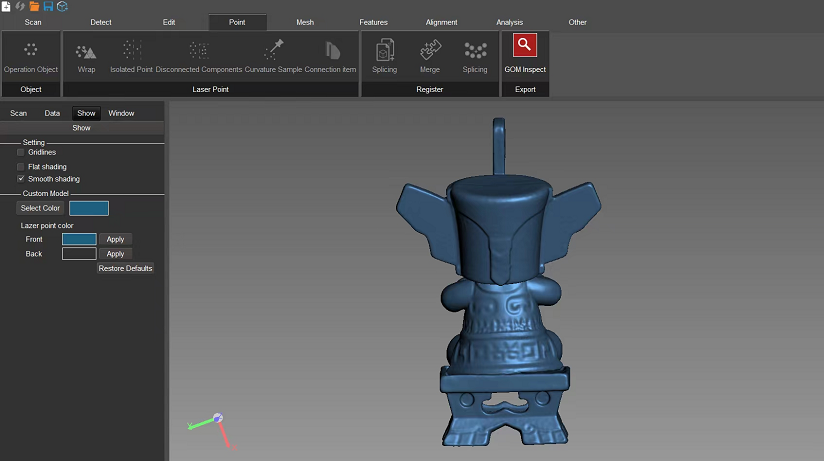
Task: Click the Restore Defaults button
Action: tap(126, 268)
